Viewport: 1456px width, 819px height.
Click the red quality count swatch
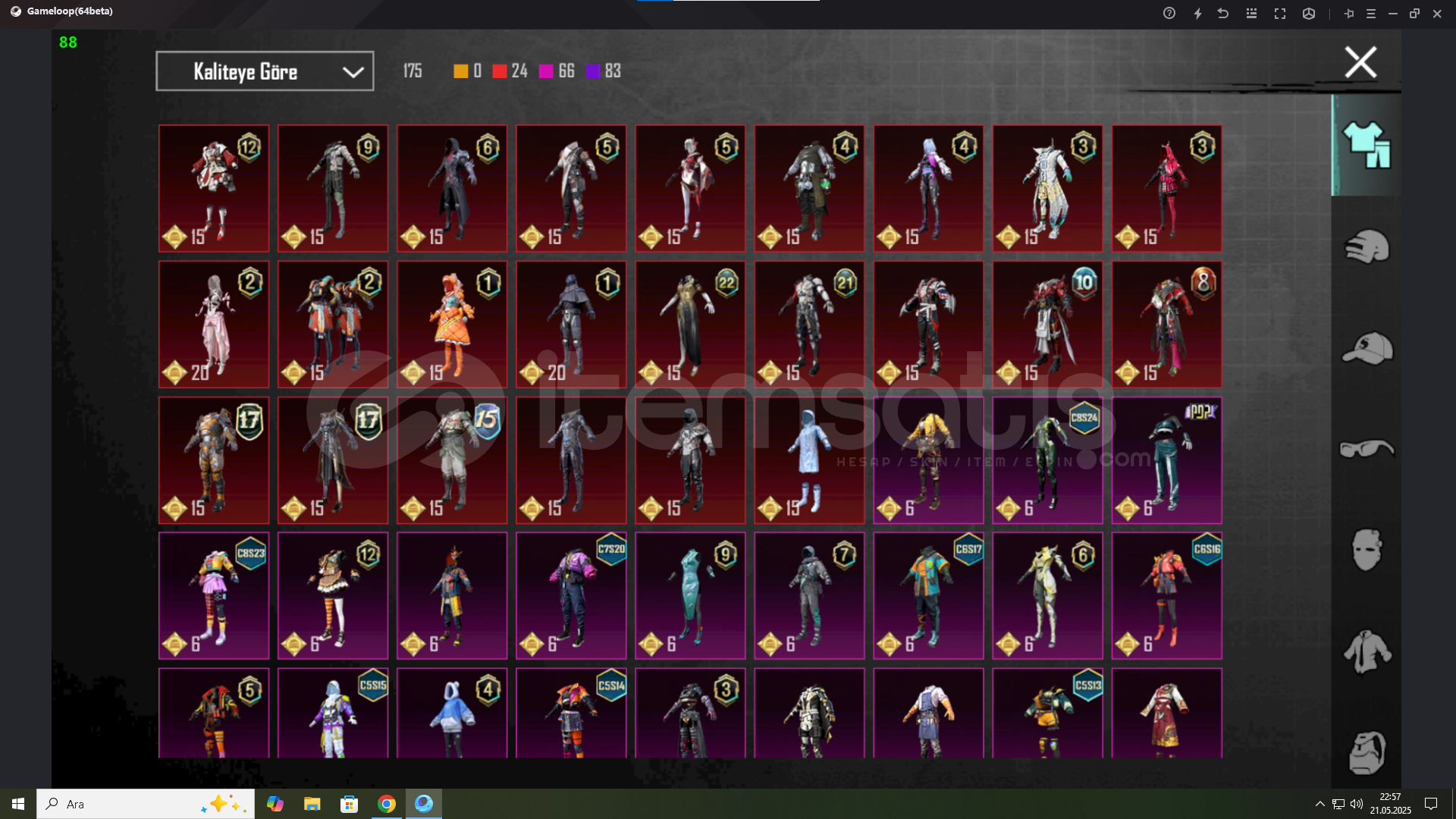(x=499, y=71)
